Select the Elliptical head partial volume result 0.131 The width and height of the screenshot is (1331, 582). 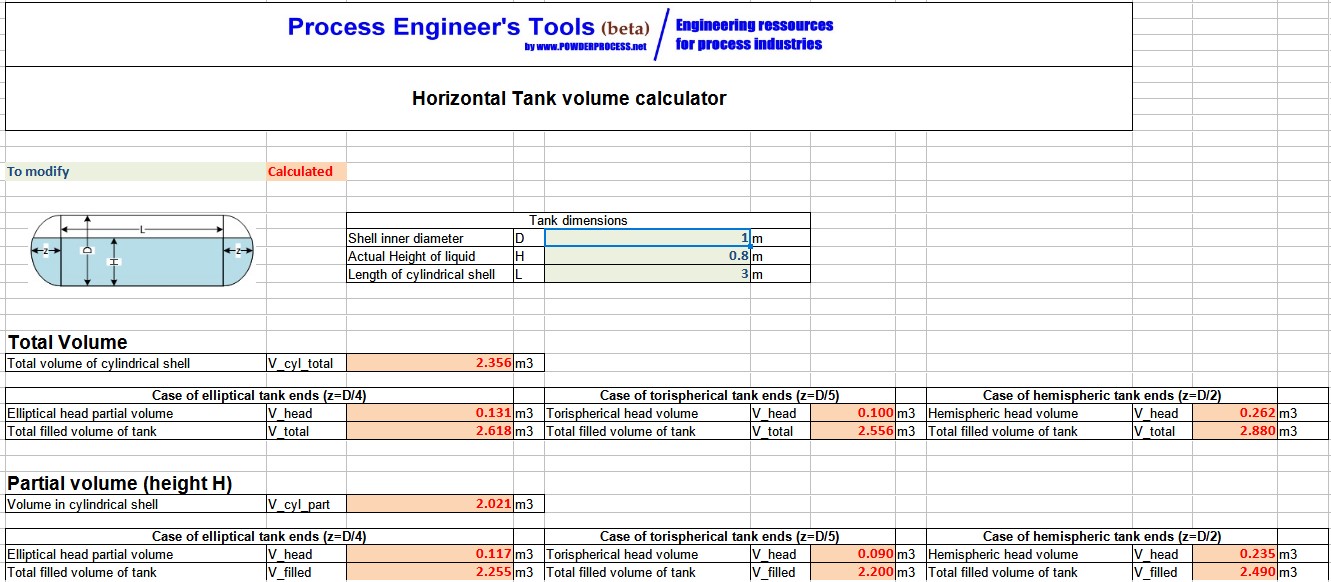point(429,413)
